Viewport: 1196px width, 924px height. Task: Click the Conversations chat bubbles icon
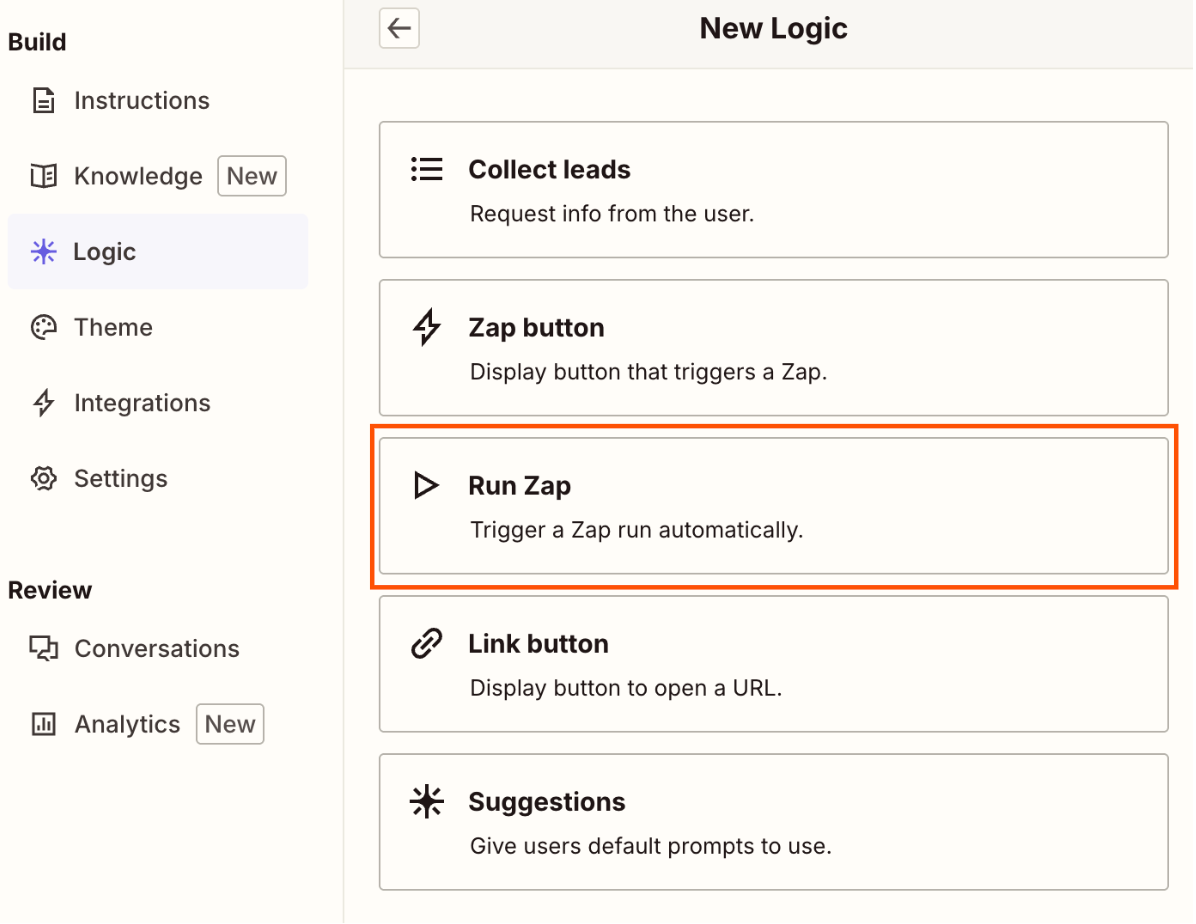43,649
